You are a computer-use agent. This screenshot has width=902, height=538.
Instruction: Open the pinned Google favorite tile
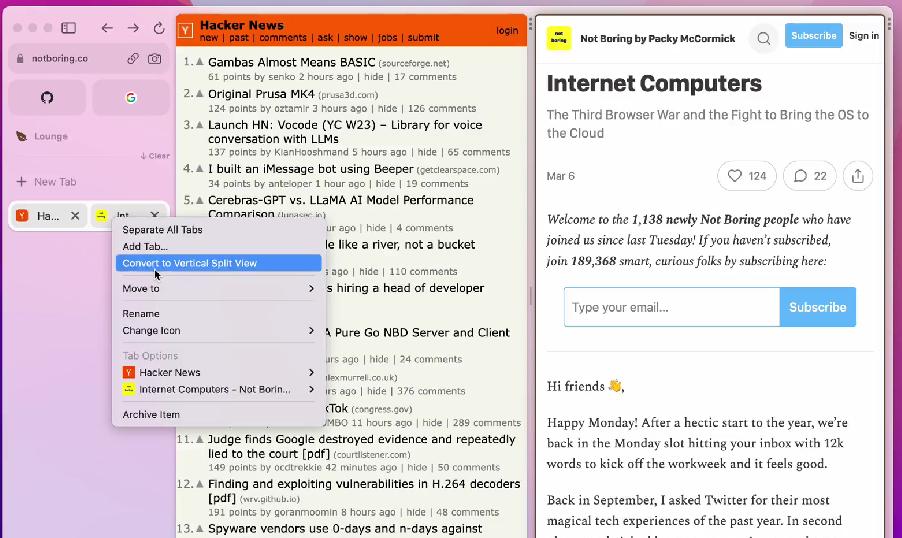(131, 98)
